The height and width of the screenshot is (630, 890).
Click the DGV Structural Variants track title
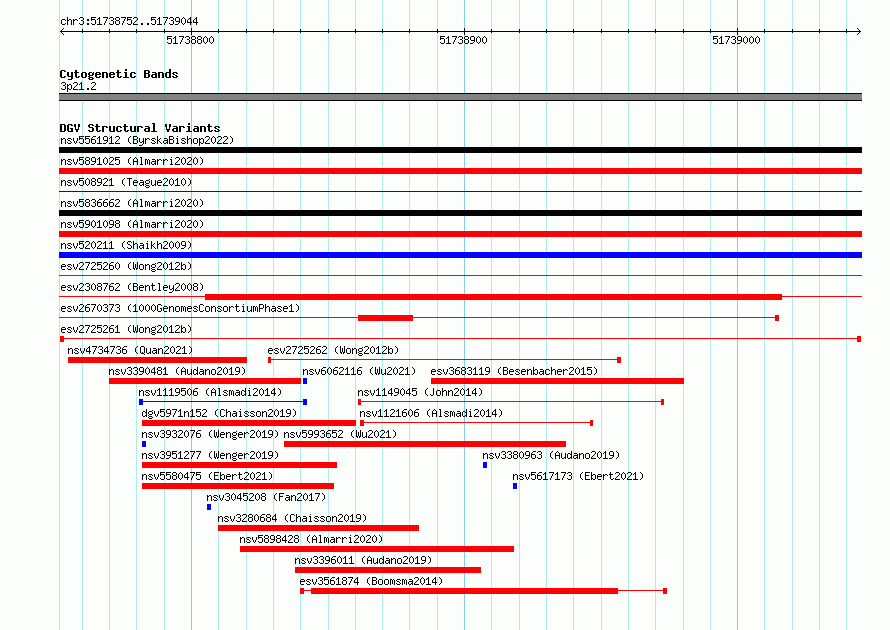[140, 128]
